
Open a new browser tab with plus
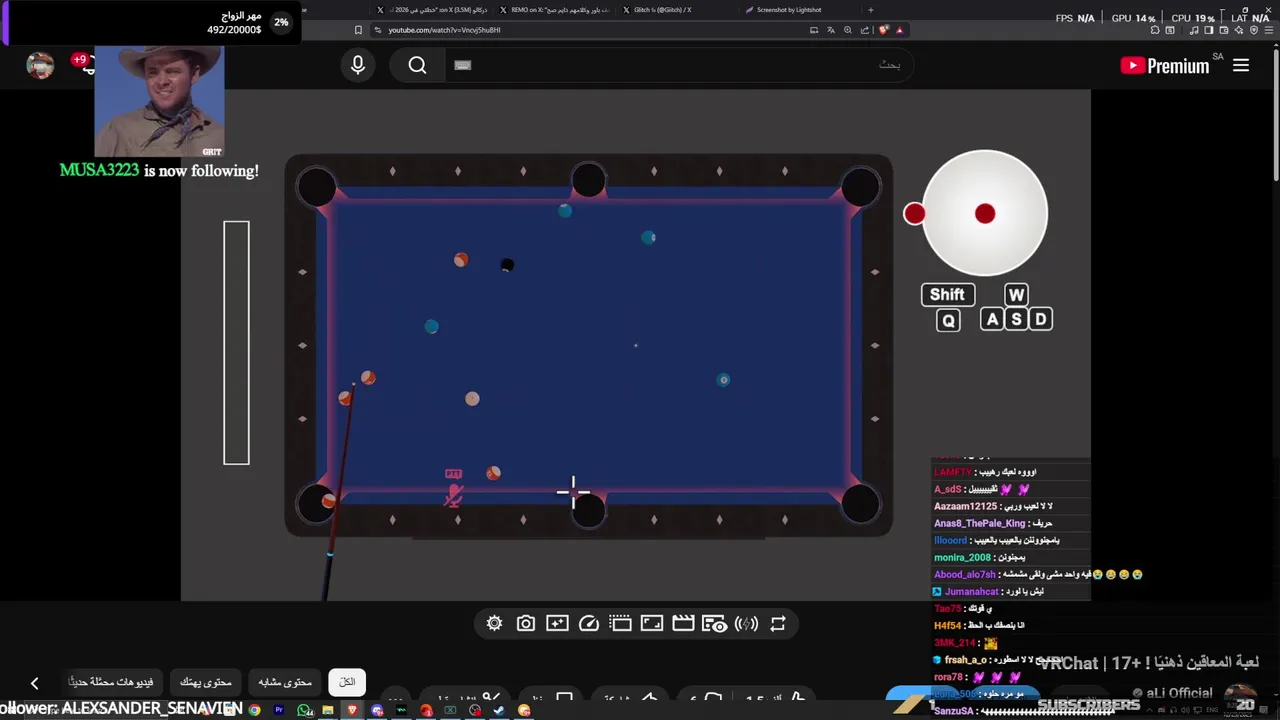click(x=870, y=10)
